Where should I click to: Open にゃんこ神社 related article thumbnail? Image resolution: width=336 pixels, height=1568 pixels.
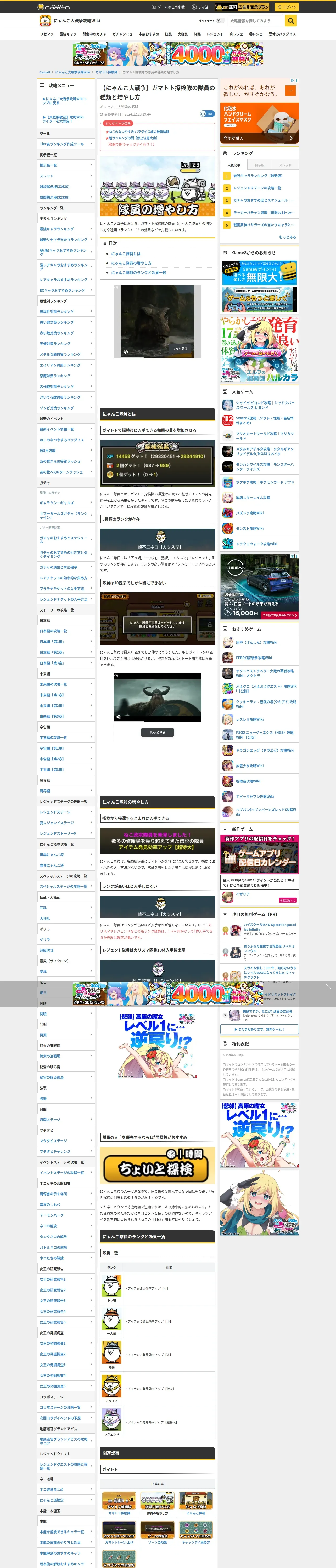196,1500
